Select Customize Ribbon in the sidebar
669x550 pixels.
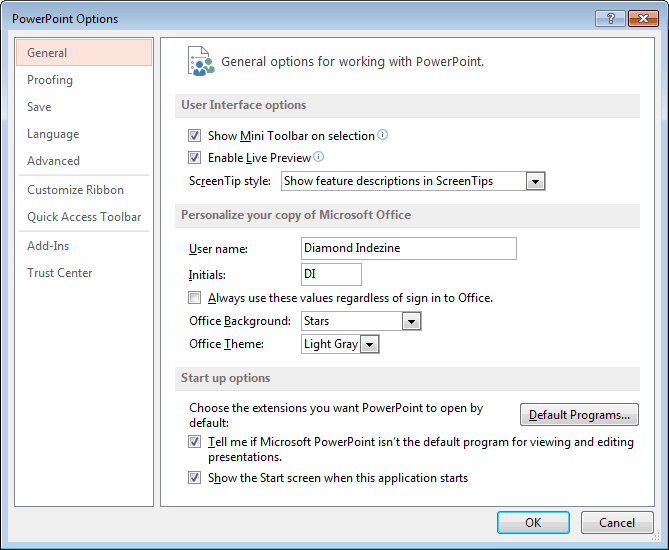click(76, 190)
